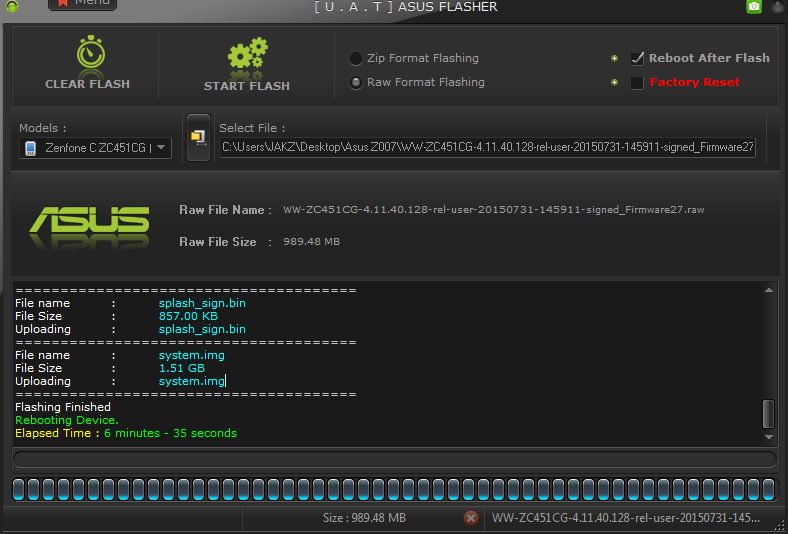This screenshot has width=788, height=534.
Task: Click Size : 989.48 MB in status bar
Action: click(x=364, y=518)
